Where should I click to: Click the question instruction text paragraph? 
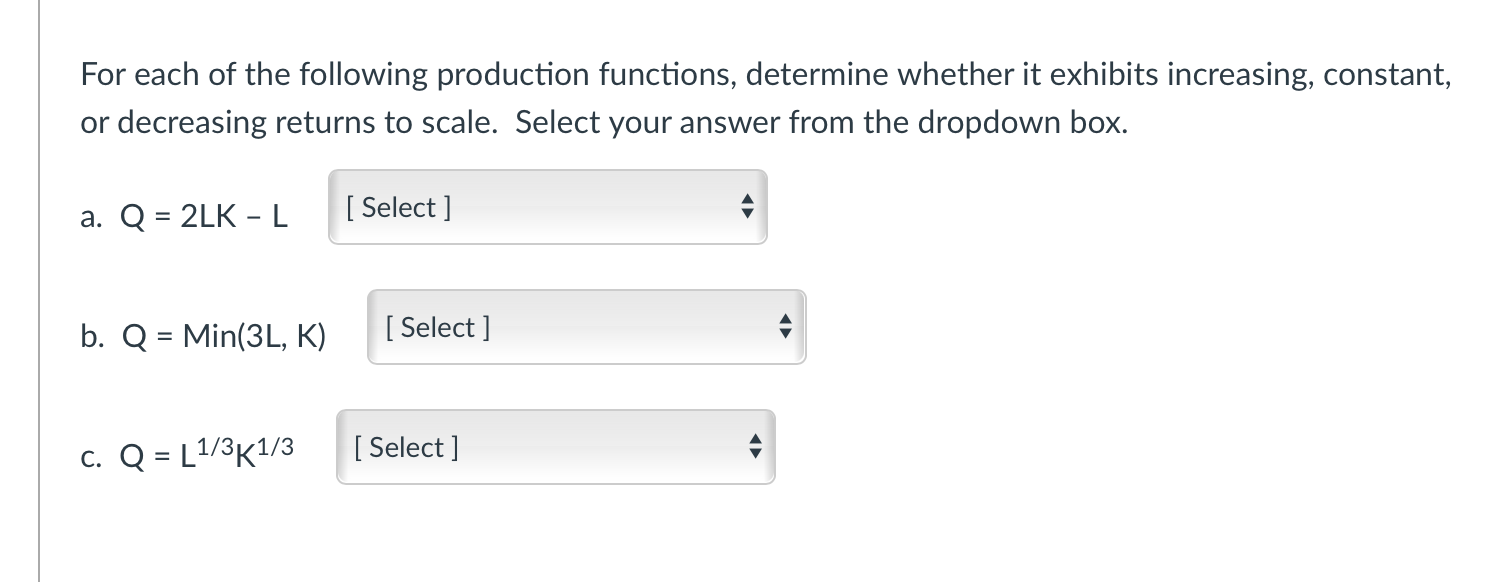765,97
